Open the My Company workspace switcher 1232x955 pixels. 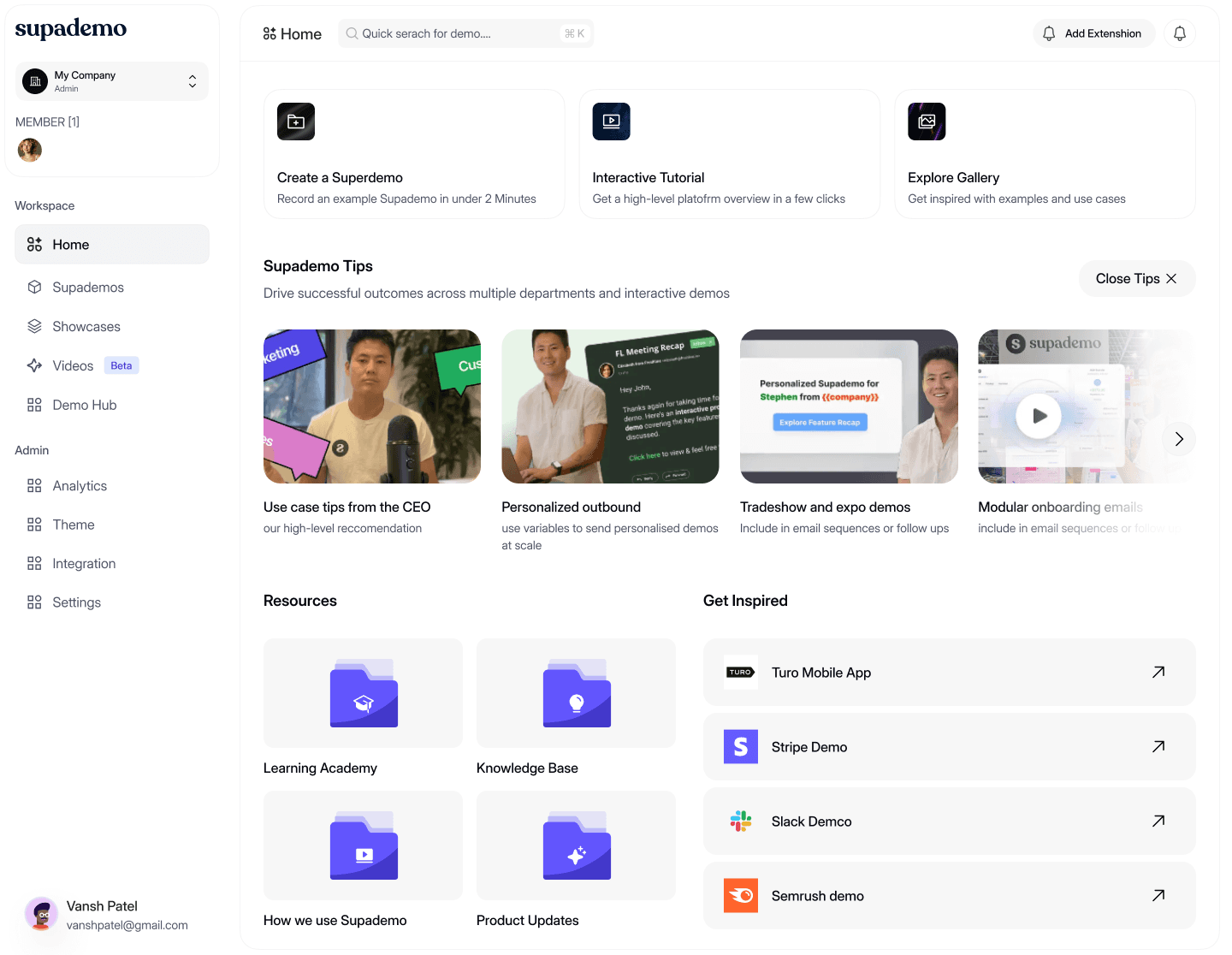[112, 81]
